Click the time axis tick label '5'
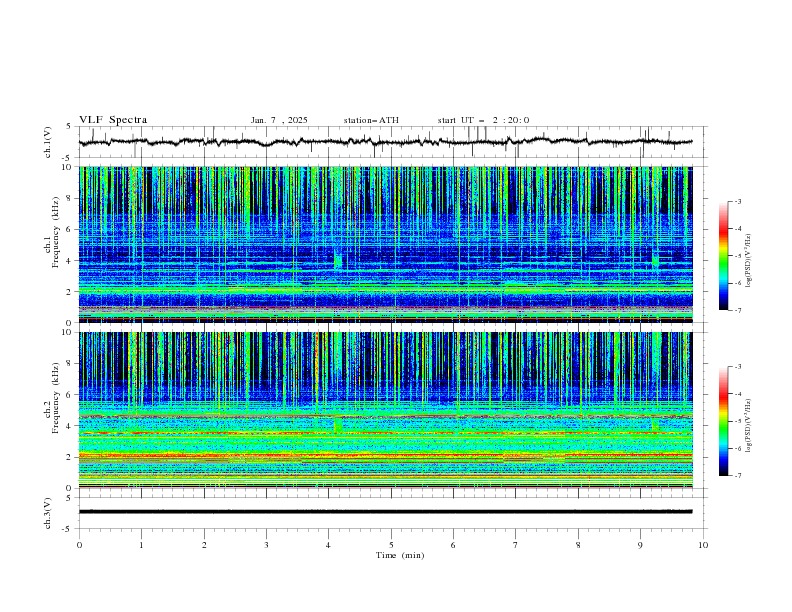 (x=391, y=545)
